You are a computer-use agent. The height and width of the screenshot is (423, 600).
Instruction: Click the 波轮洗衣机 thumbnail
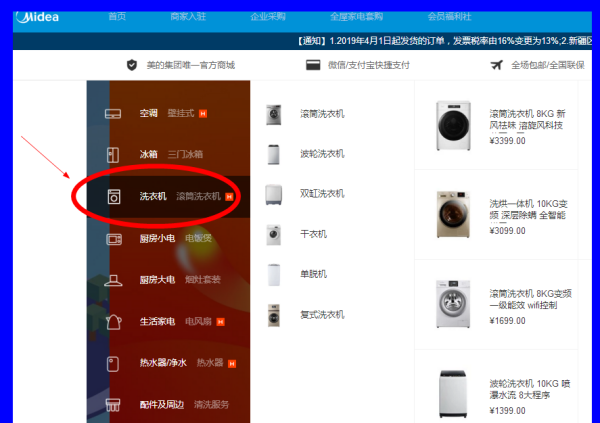point(273,155)
